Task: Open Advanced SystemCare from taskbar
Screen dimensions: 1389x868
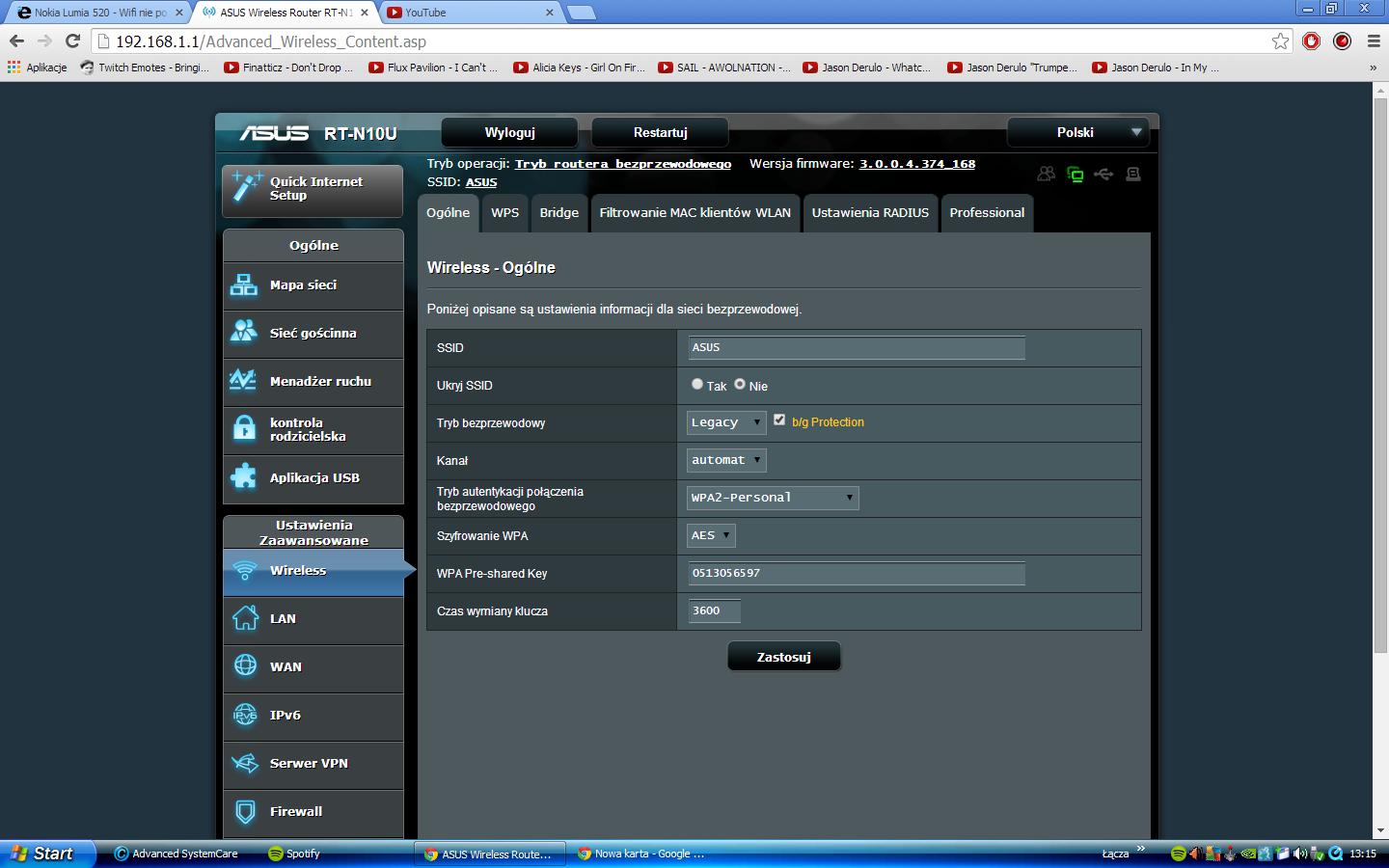Action: click(178, 854)
